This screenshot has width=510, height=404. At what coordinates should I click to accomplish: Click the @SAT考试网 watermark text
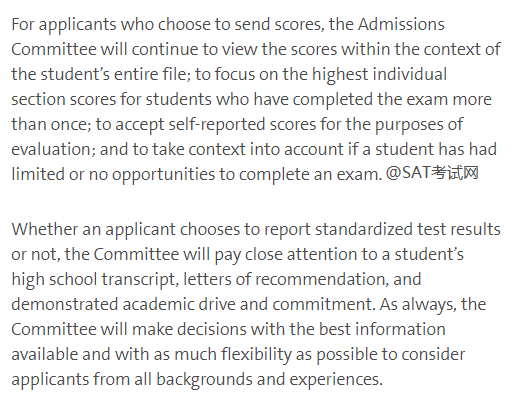pos(432,173)
